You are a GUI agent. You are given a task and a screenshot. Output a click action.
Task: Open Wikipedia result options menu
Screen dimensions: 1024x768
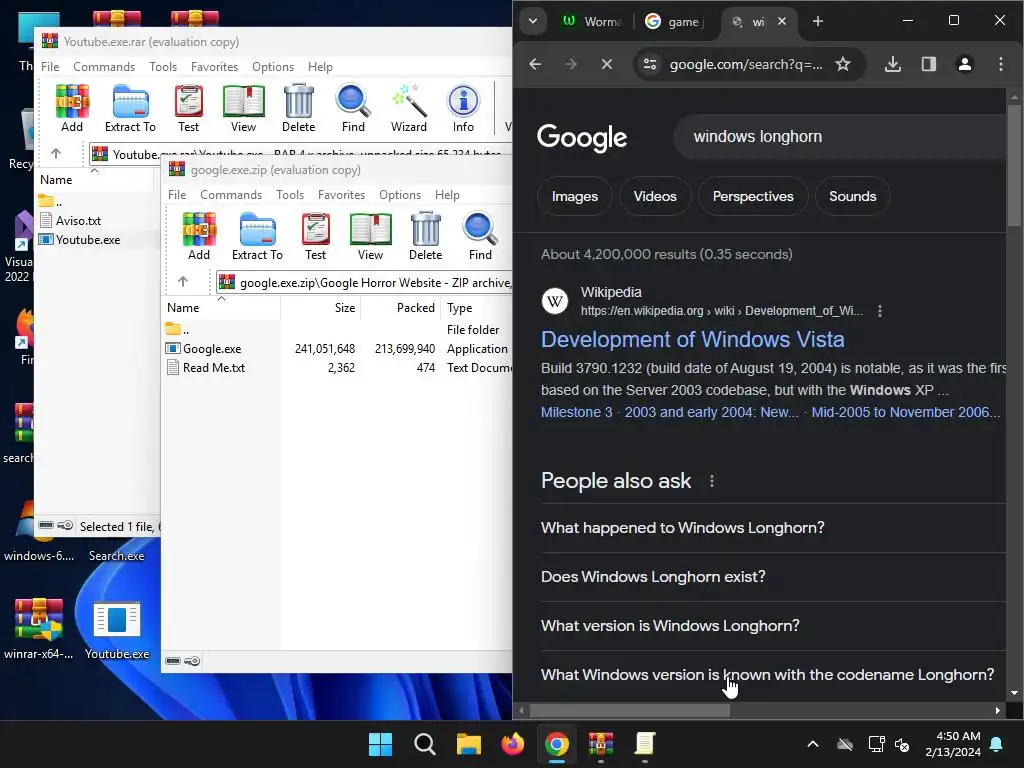coord(880,311)
